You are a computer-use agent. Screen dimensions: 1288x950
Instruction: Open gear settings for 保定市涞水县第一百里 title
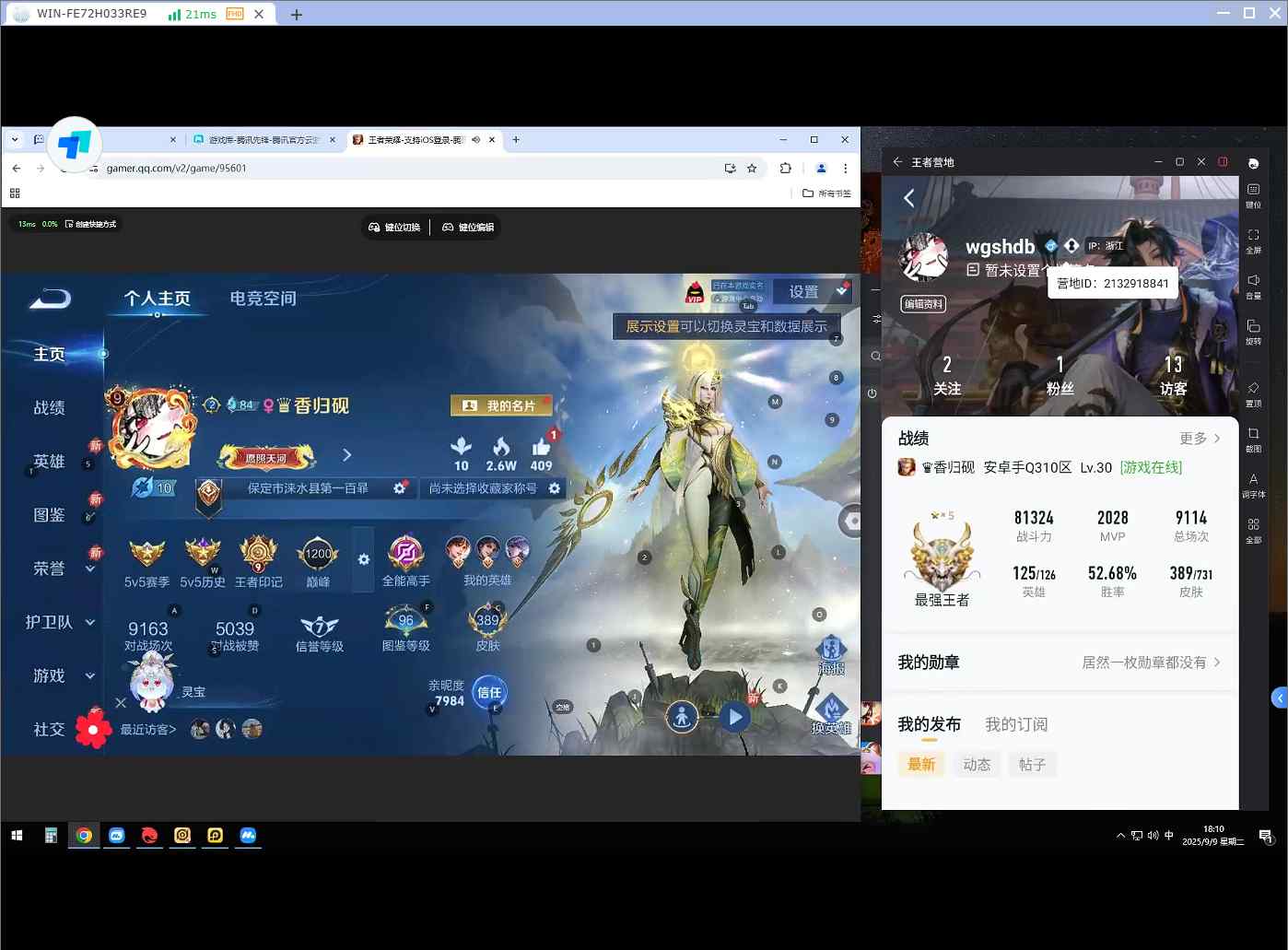click(400, 488)
